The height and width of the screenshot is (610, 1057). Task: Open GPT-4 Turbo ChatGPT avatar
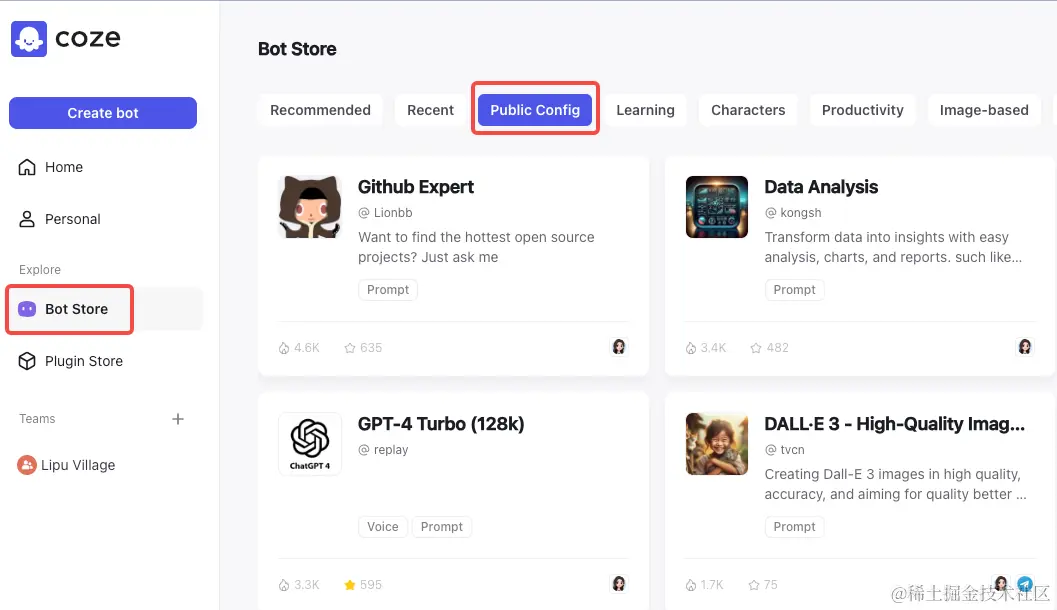(x=310, y=444)
